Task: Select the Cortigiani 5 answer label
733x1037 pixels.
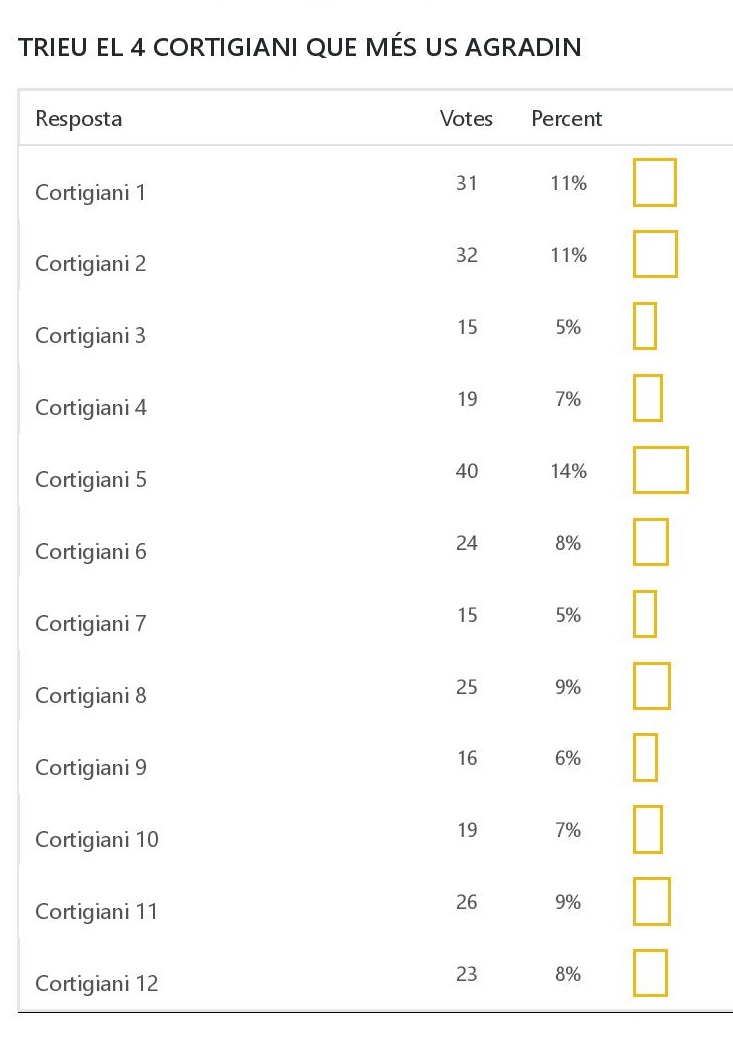Action: tap(90, 480)
